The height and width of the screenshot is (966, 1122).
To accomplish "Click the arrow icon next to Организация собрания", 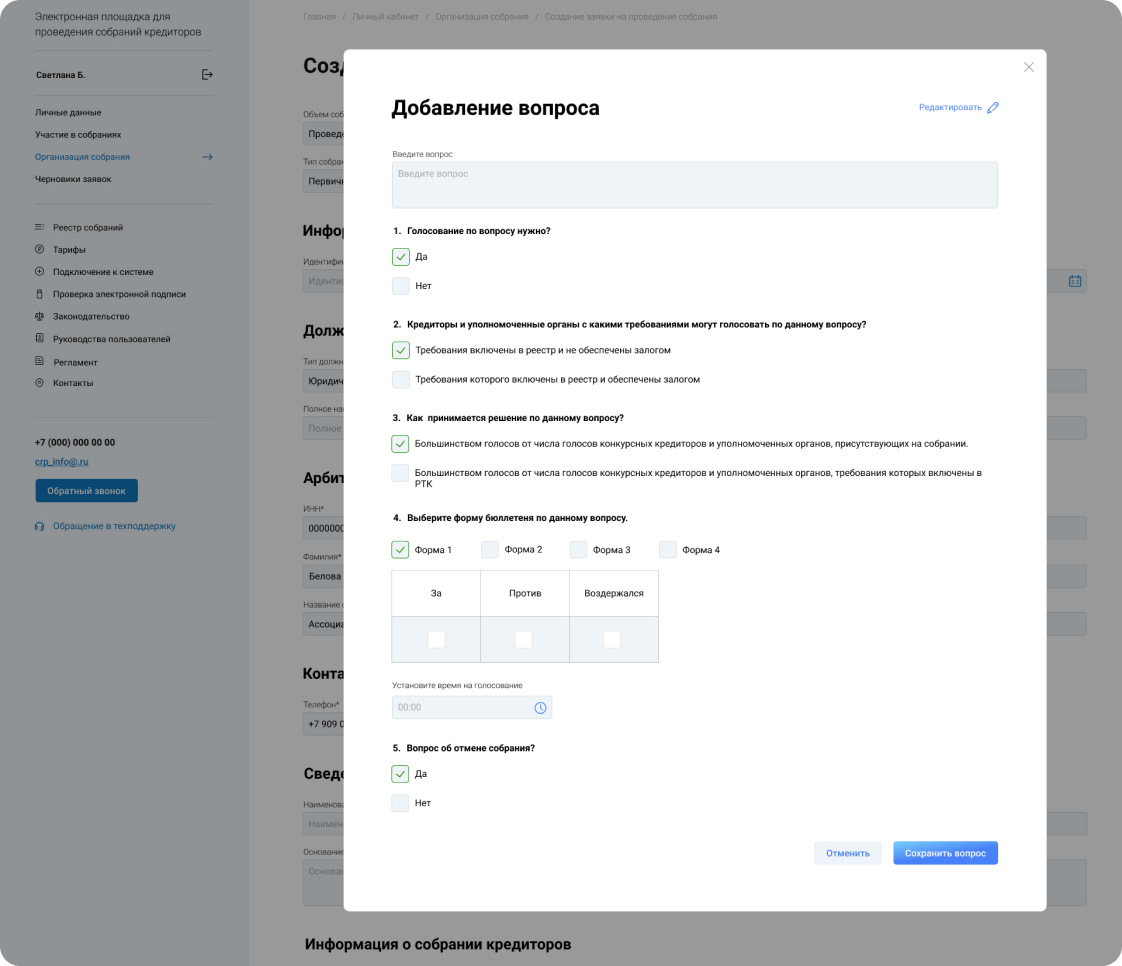I will click(207, 157).
